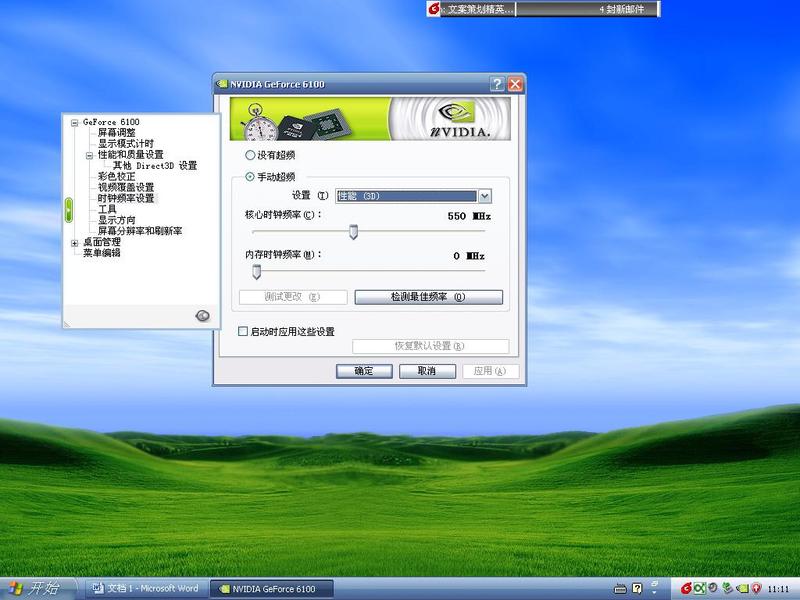
Task: Select the 没有超频 radio button
Action: click(250, 155)
